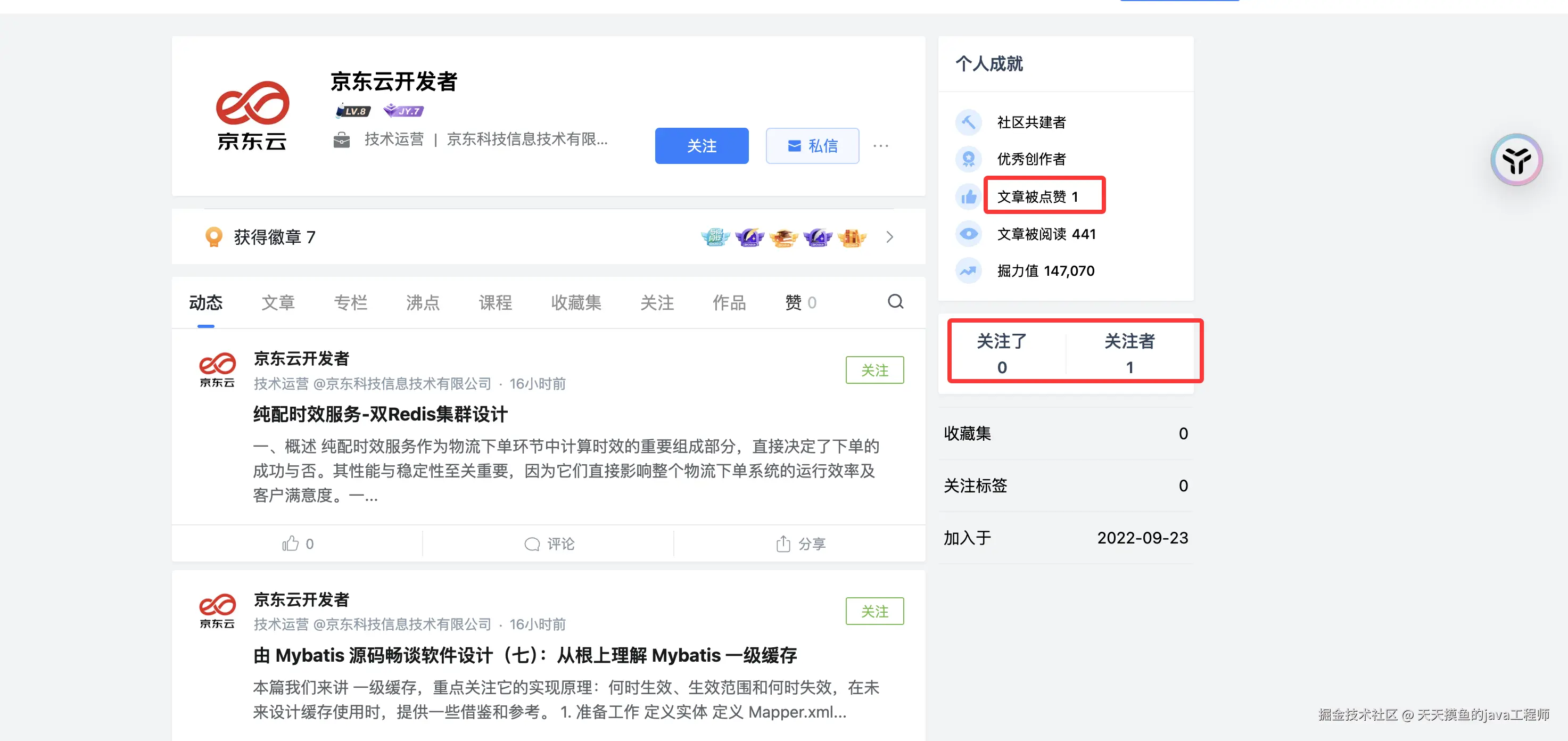Open the 纯配时效服务-双Redis集群设计 article

coord(381,415)
